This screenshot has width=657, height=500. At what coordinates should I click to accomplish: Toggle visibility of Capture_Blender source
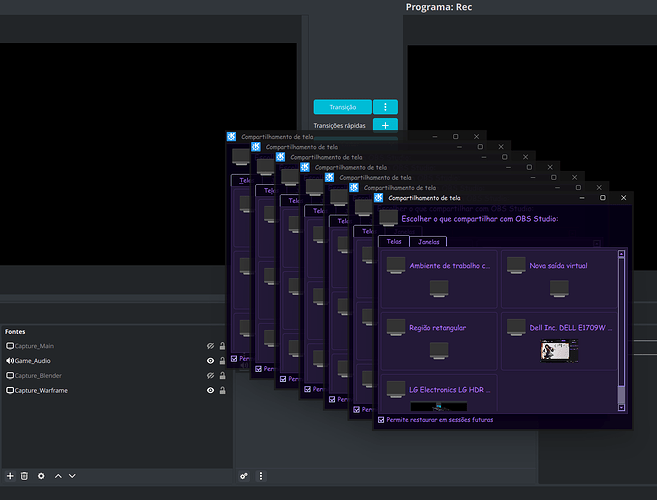coord(210,376)
